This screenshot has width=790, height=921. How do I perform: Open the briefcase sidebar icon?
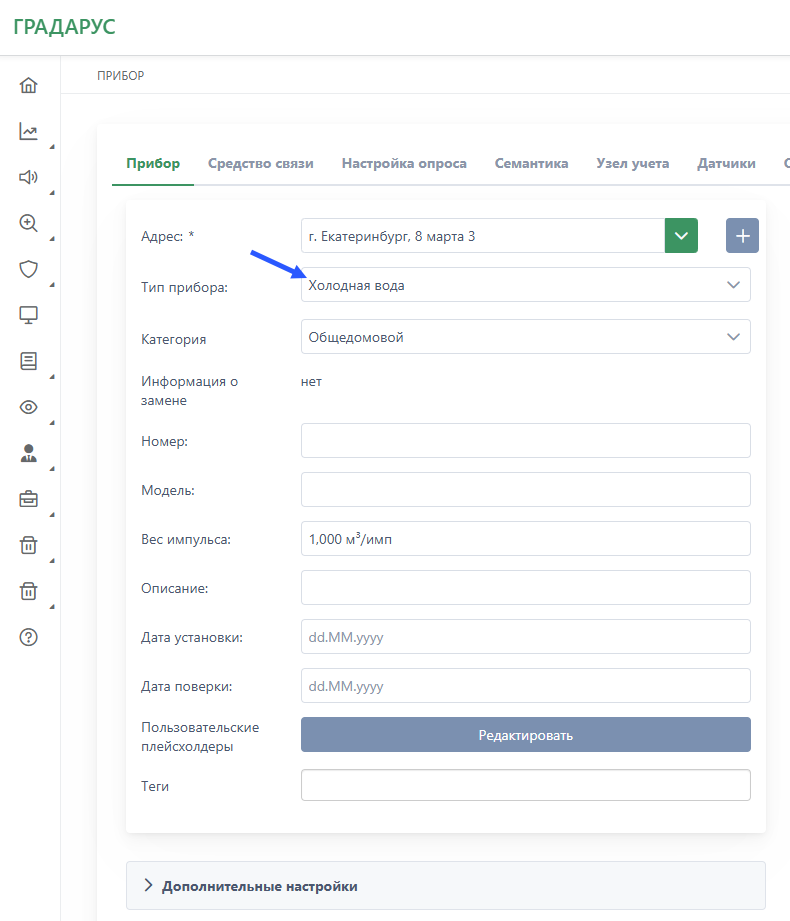(x=28, y=499)
